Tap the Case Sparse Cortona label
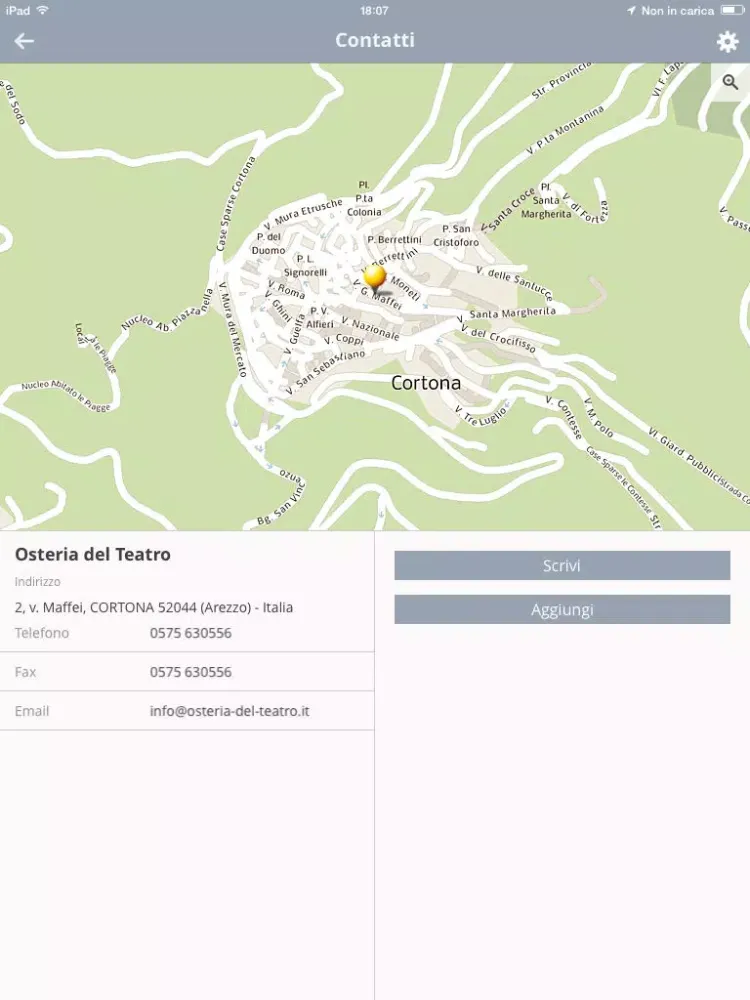Screen dimensions: 750x1000 coord(235,204)
